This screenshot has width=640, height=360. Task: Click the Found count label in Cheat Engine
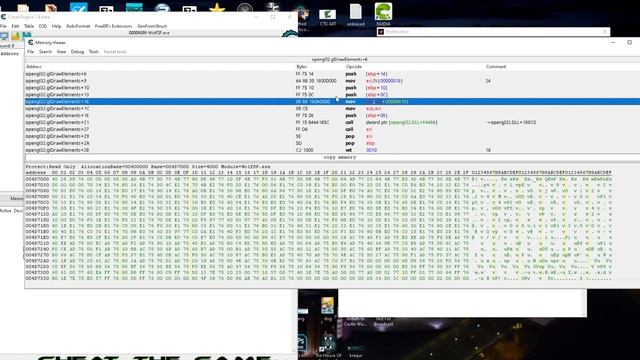click(x=7, y=46)
